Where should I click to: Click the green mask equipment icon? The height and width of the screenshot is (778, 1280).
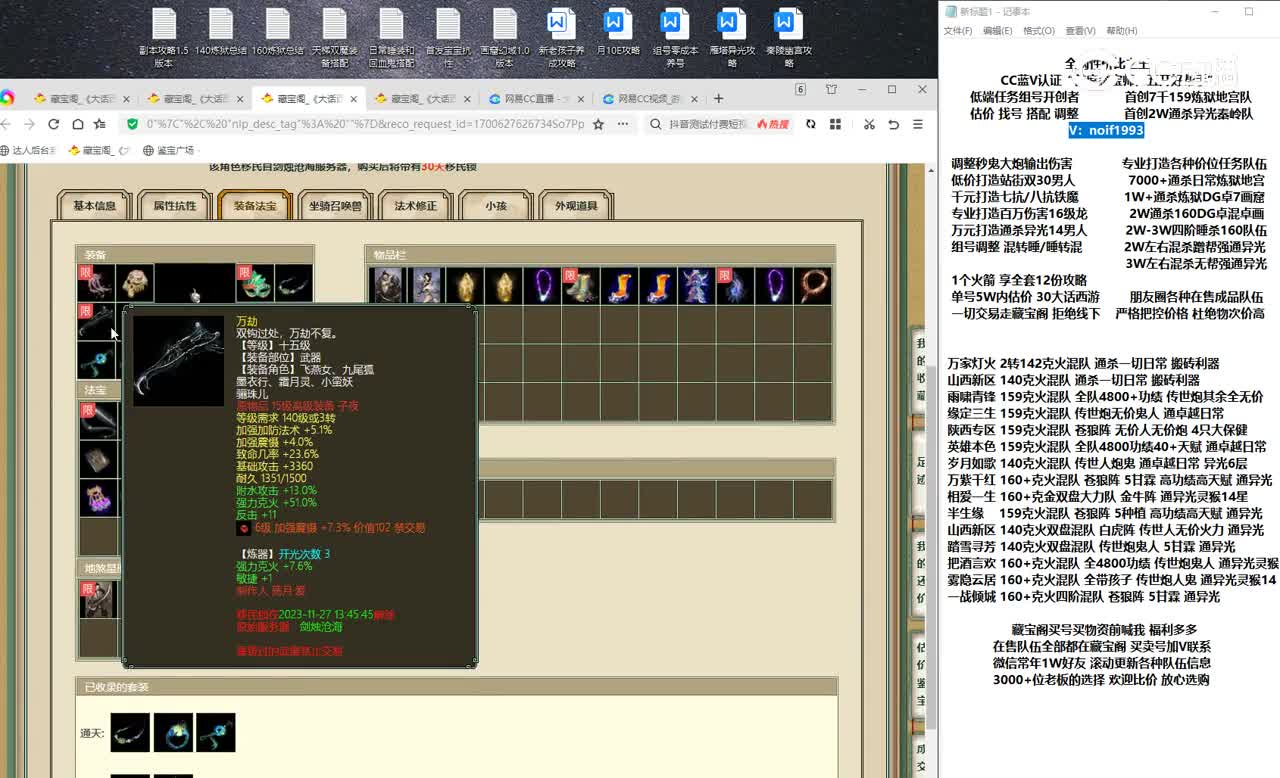[x=255, y=284]
